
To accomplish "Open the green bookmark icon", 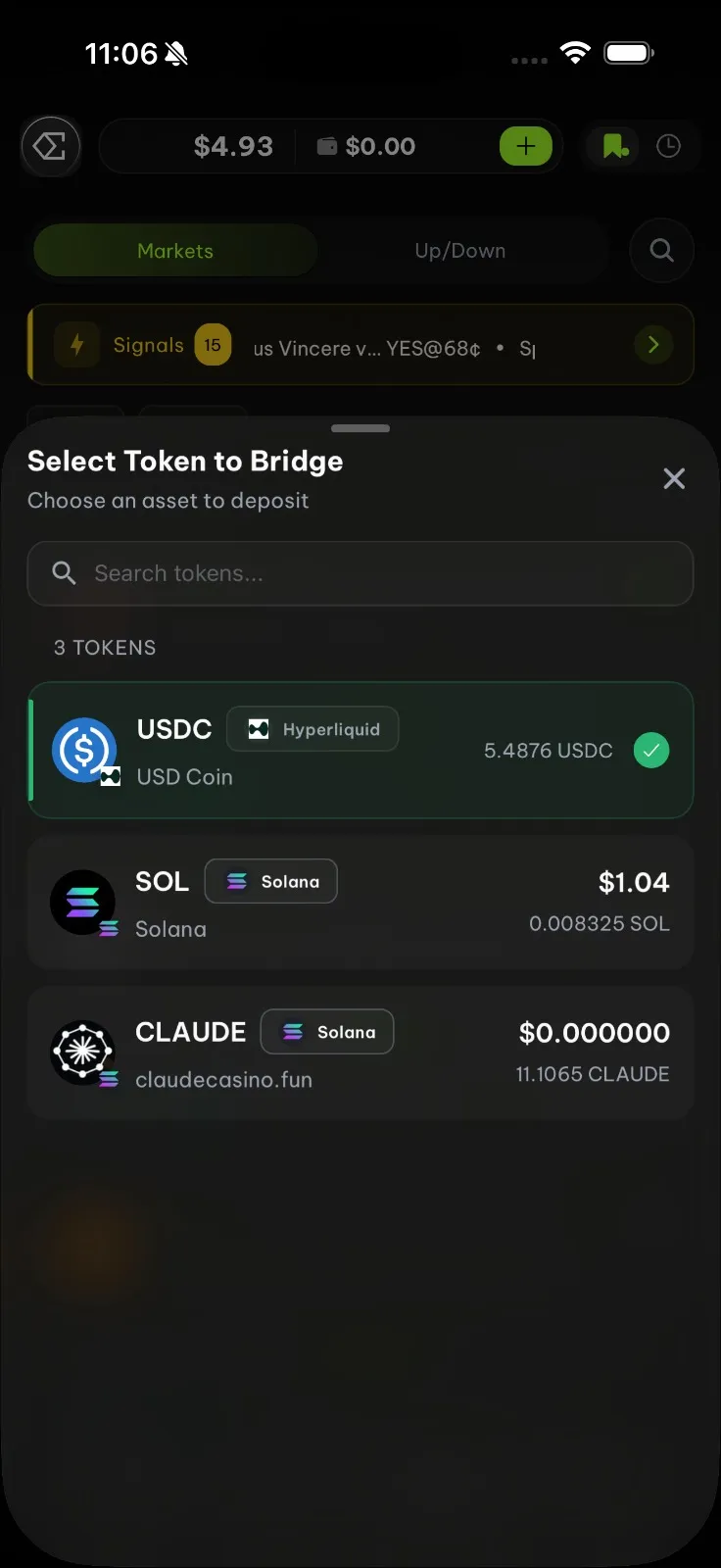I will [x=615, y=147].
